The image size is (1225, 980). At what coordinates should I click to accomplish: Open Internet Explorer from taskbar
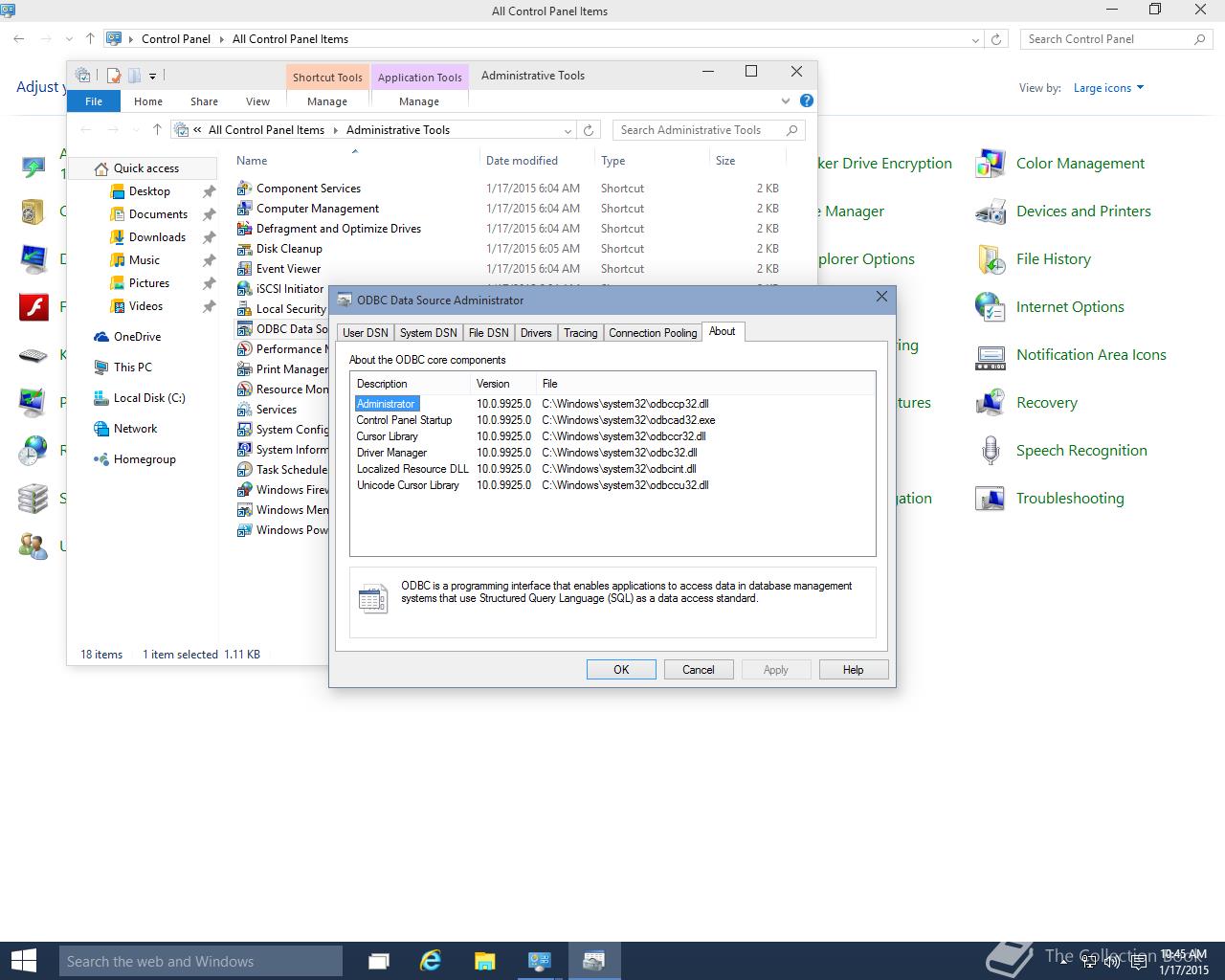coord(432,961)
